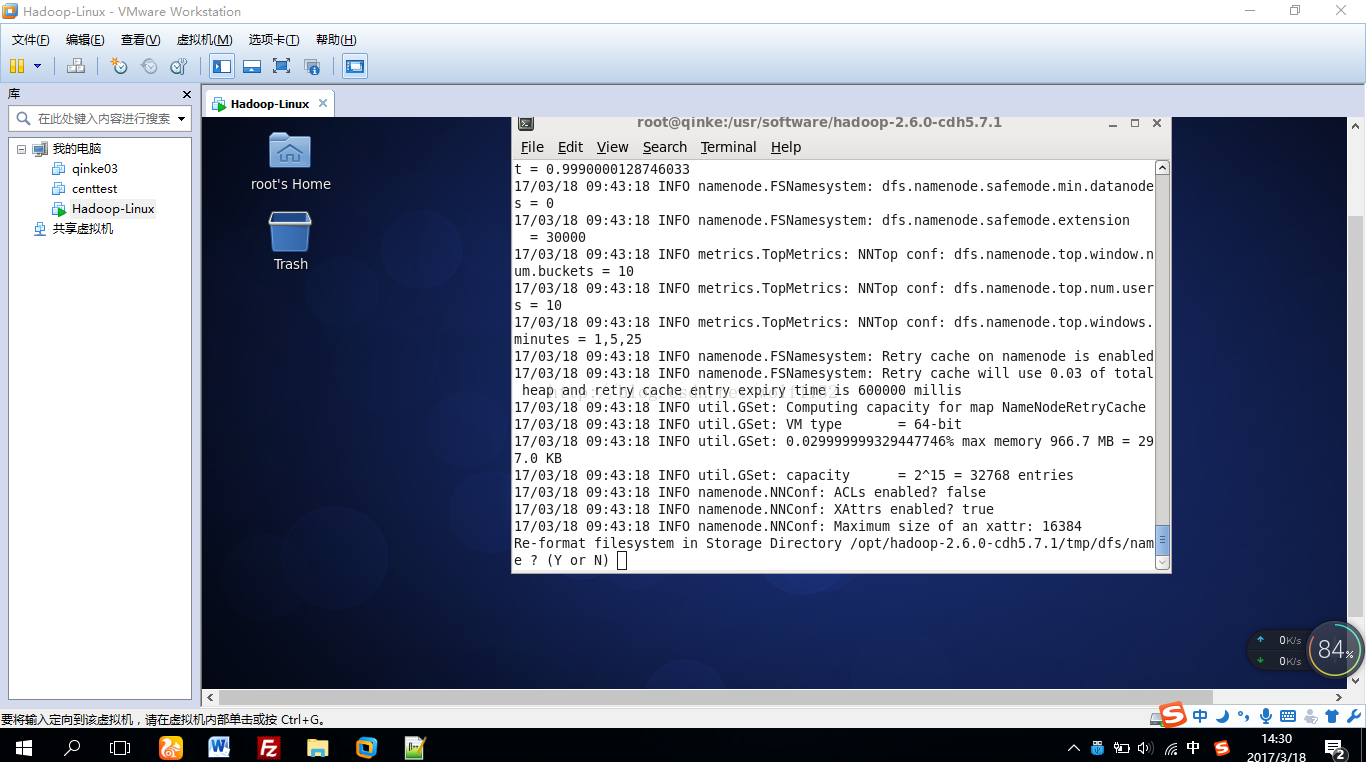Click the VM view vertical scrollbar up arrow

[x=1356, y=127]
